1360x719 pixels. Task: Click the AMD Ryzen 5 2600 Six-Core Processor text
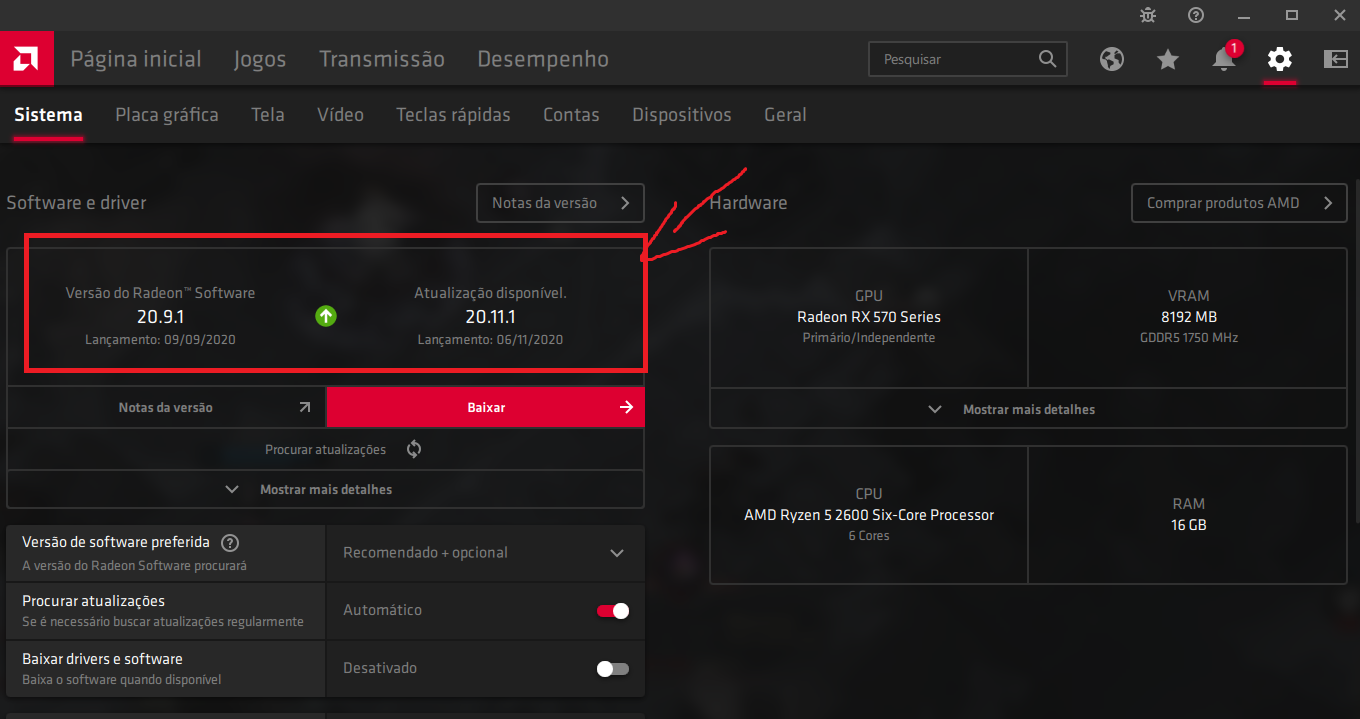(869, 515)
